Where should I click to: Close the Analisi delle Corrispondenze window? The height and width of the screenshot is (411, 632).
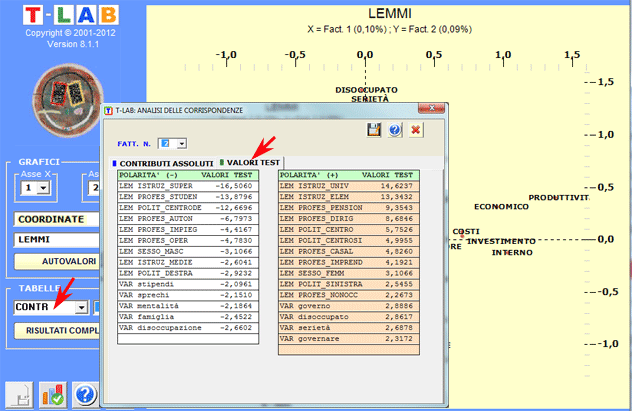click(431, 108)
